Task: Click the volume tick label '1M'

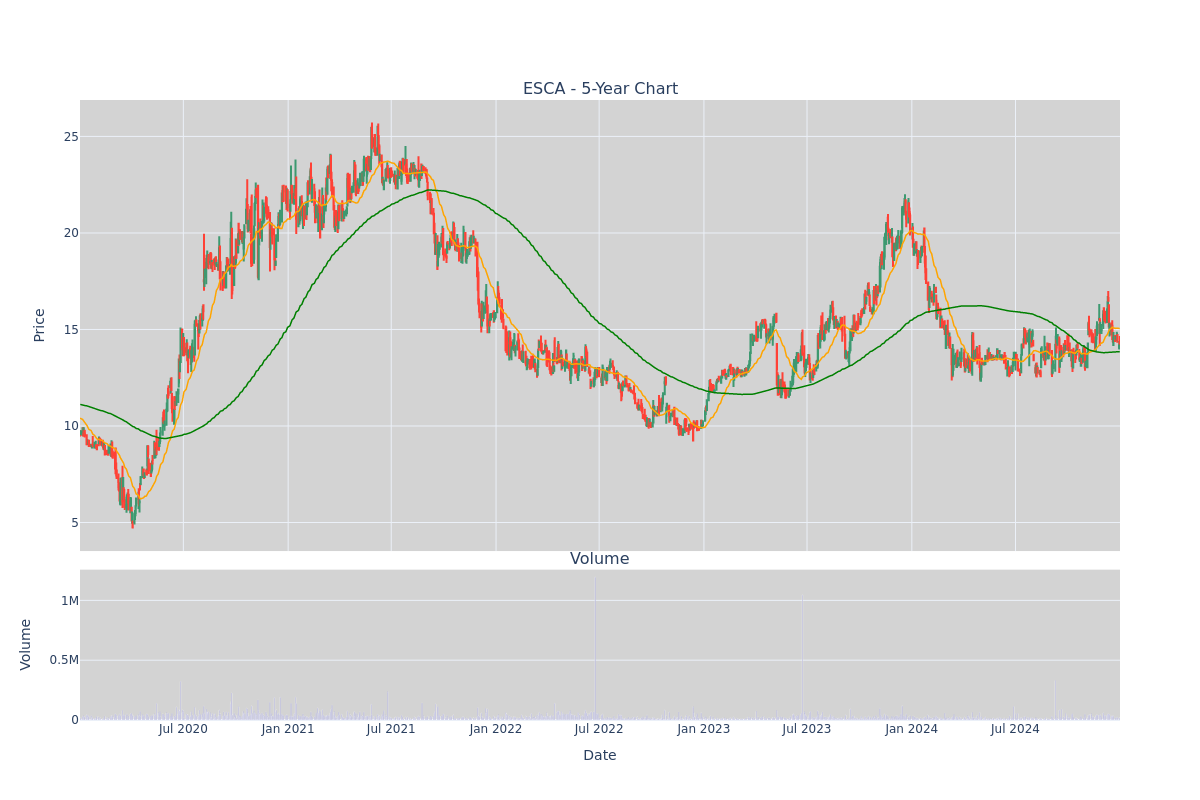Action: (x=70, y=601)
